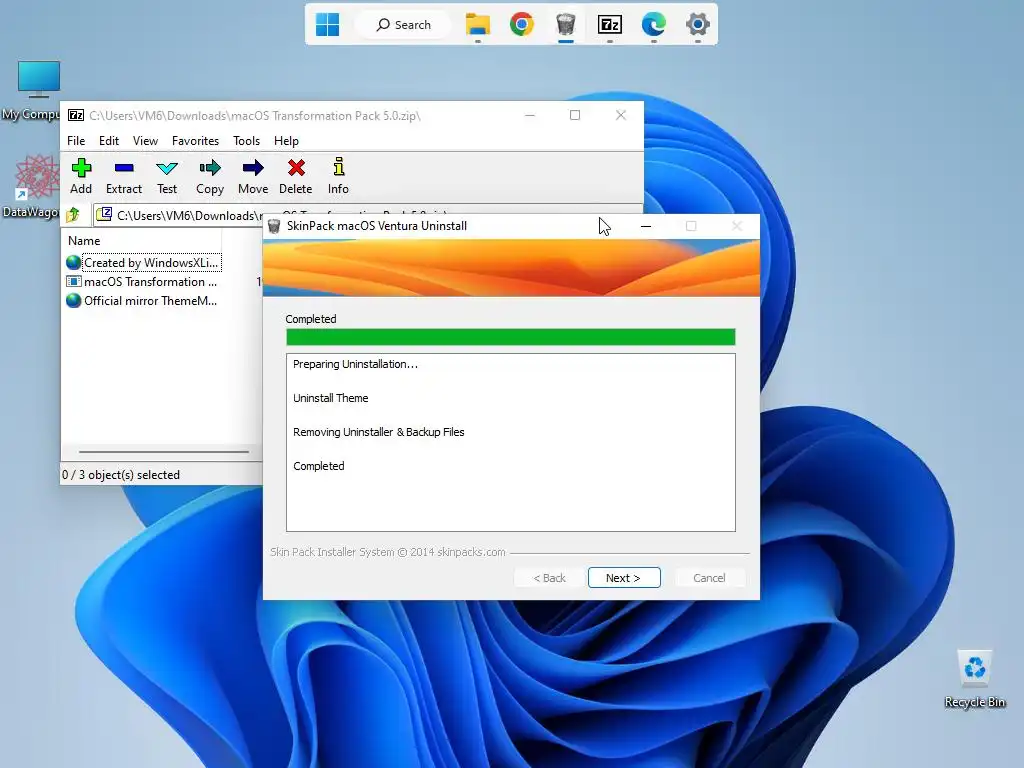Click 'Removing Uninstaller & Backup Files' log line
The width and height of the screenshot is (1024, 768).
[x=379, y=432]
